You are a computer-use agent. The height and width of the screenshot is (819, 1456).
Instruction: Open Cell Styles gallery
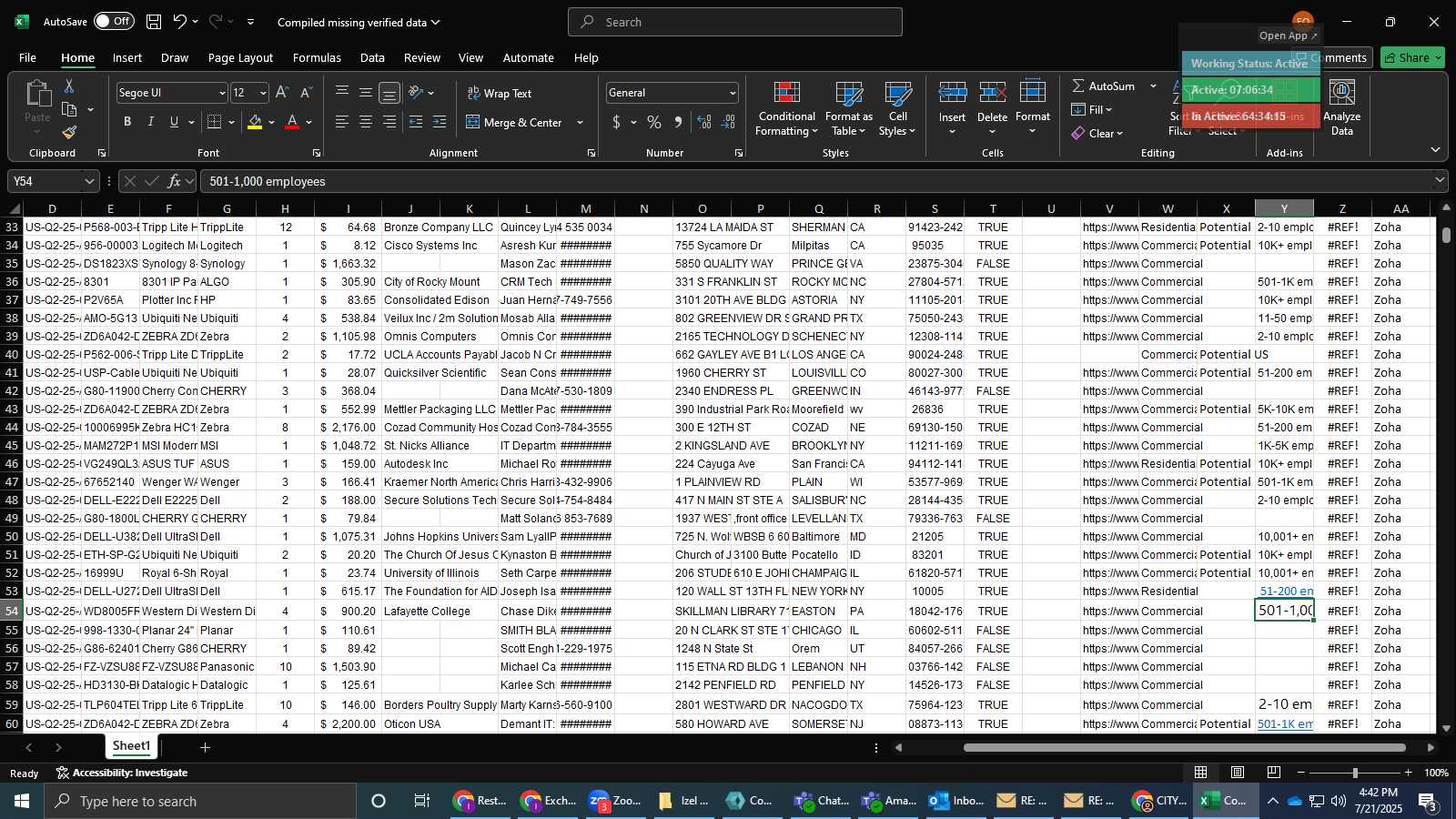pyautogui.click(x=897, y=108)
